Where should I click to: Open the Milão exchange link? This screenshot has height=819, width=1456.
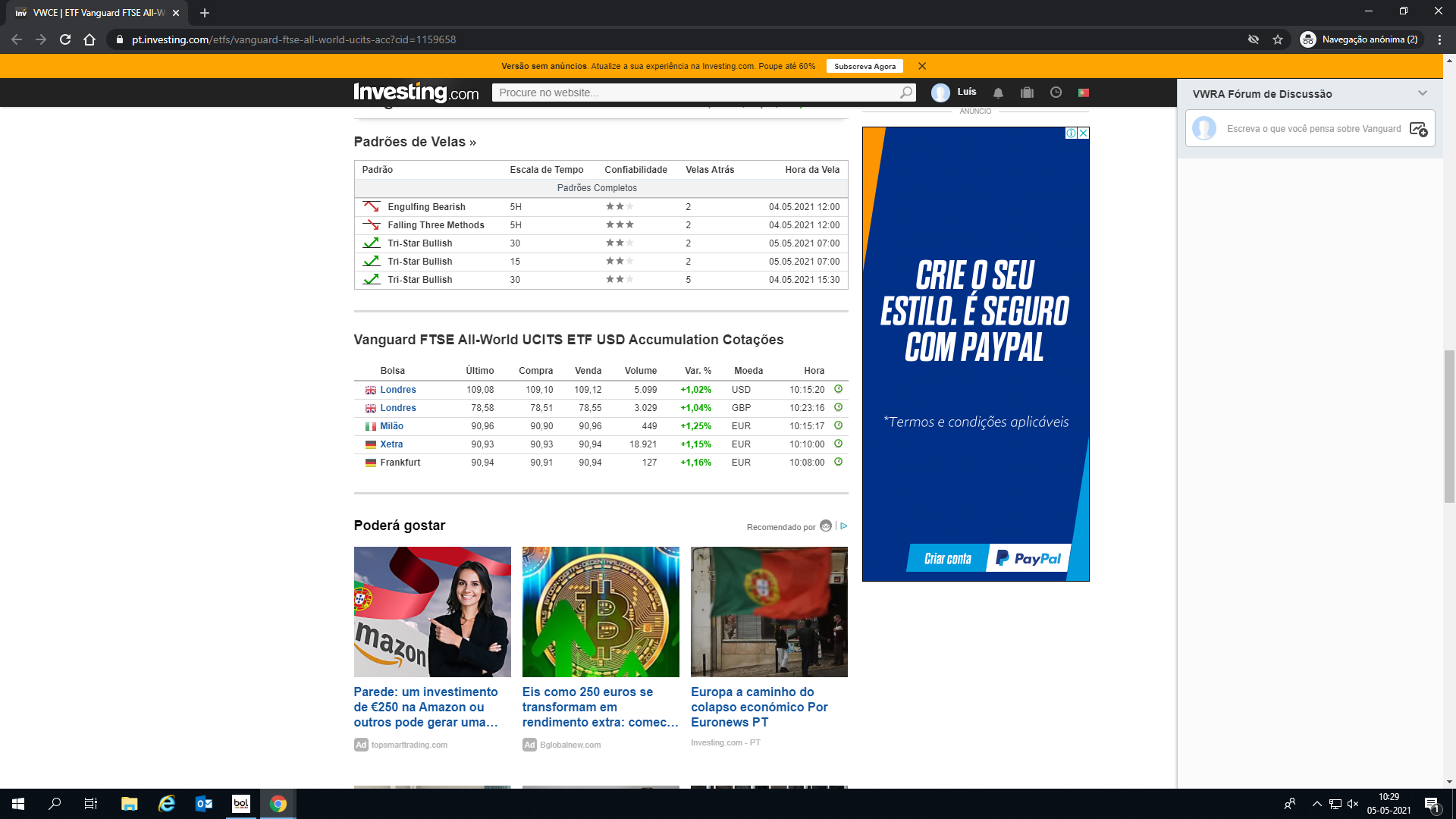point(391,426)
